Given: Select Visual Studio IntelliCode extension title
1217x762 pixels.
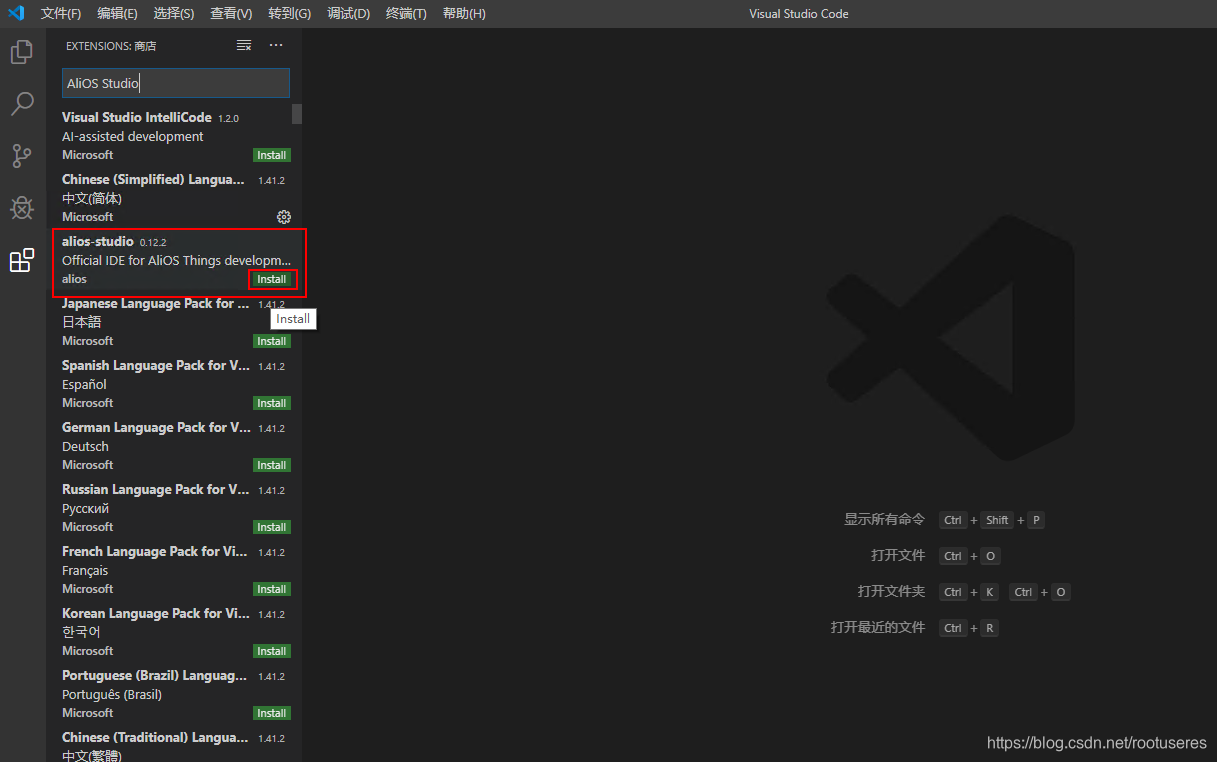Looking at the screenshot, I should tap(137, 117).
